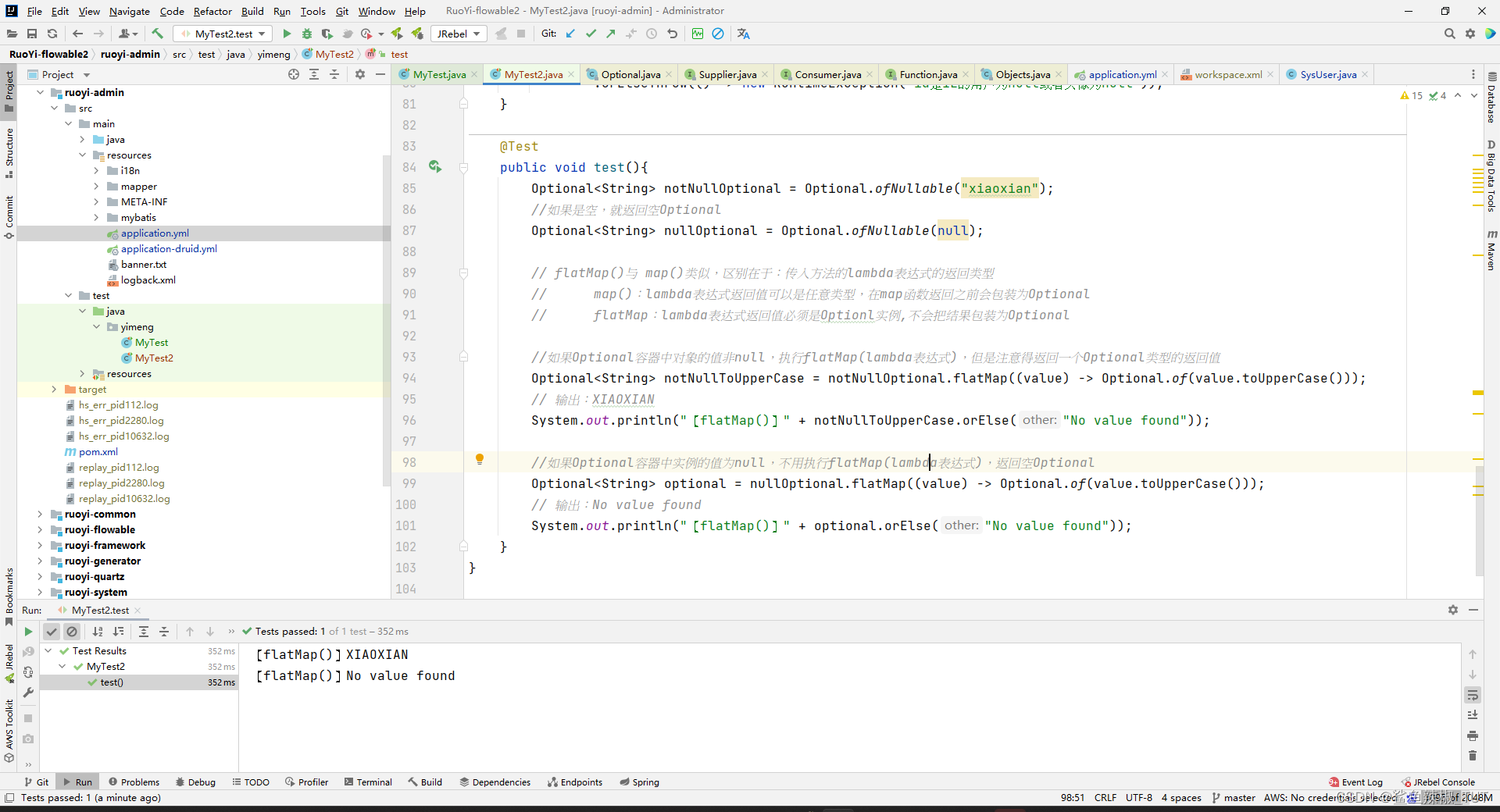
Task: Toggle show passed tests in Run panel
Action: (x=52, y=632)
